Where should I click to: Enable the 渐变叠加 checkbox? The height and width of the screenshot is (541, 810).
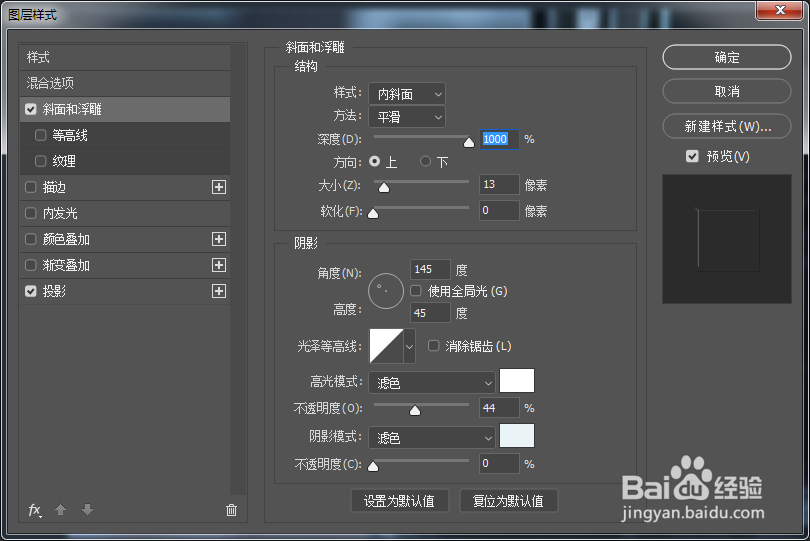pyautogui.click(x=31, y=265)
